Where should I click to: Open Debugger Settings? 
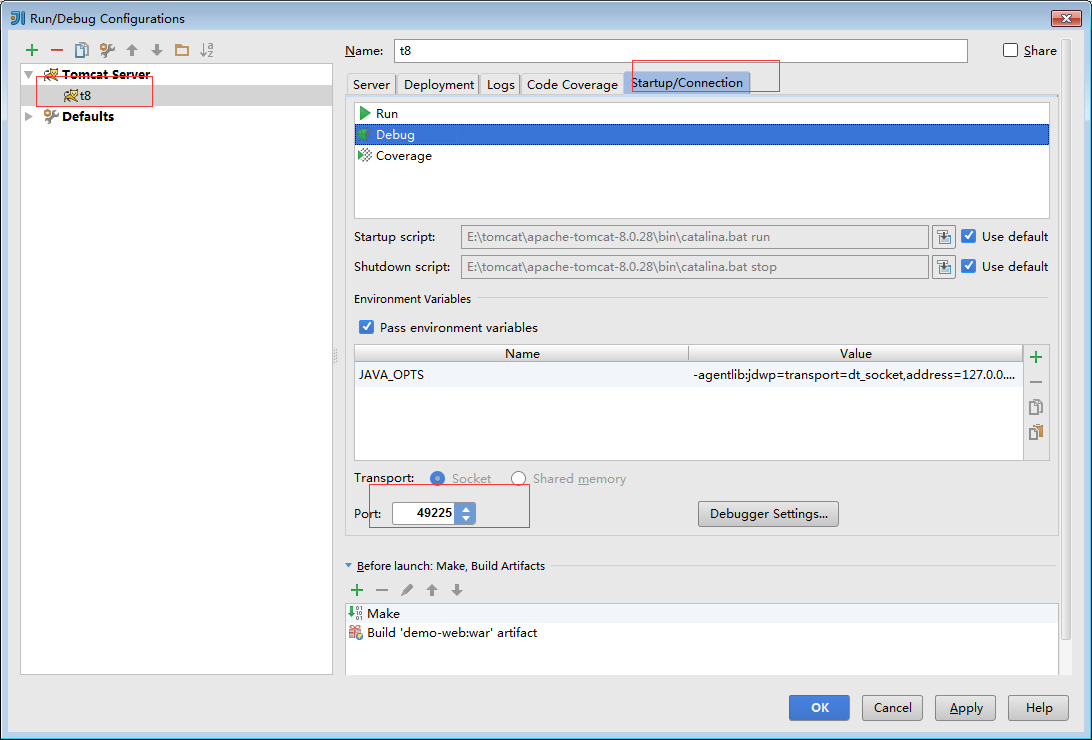[768, 514]
